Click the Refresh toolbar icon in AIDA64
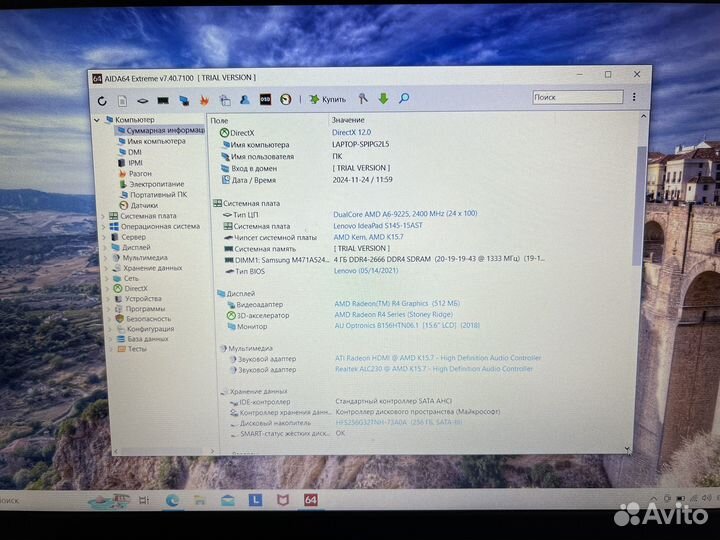This screenshot has height=540, width=720. coord(102,101)
